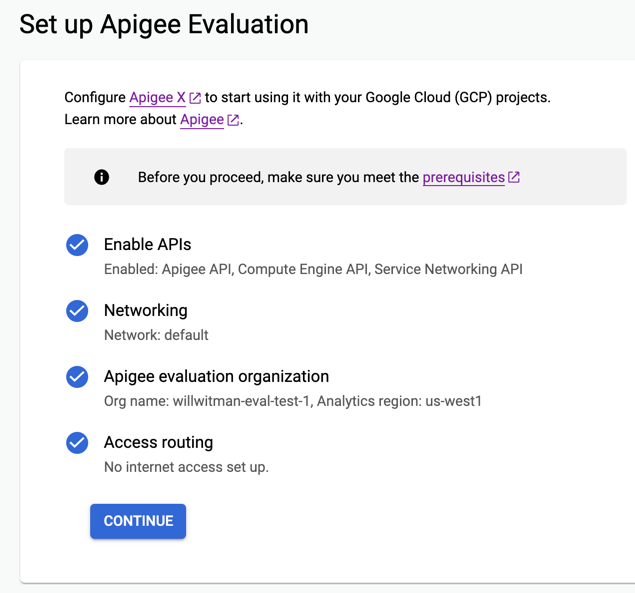Open the Learn more Apigee link

click(202, 120)
